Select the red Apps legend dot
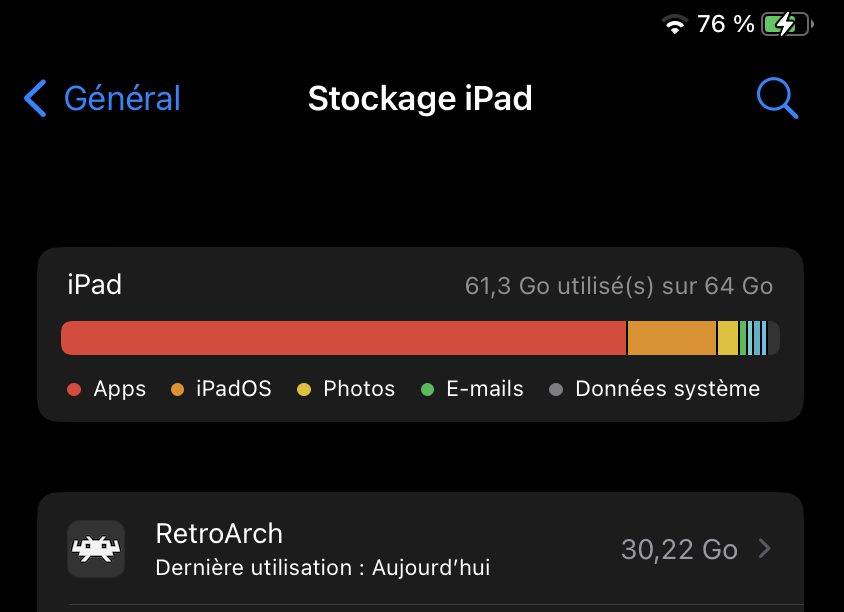 coord(73,390)
